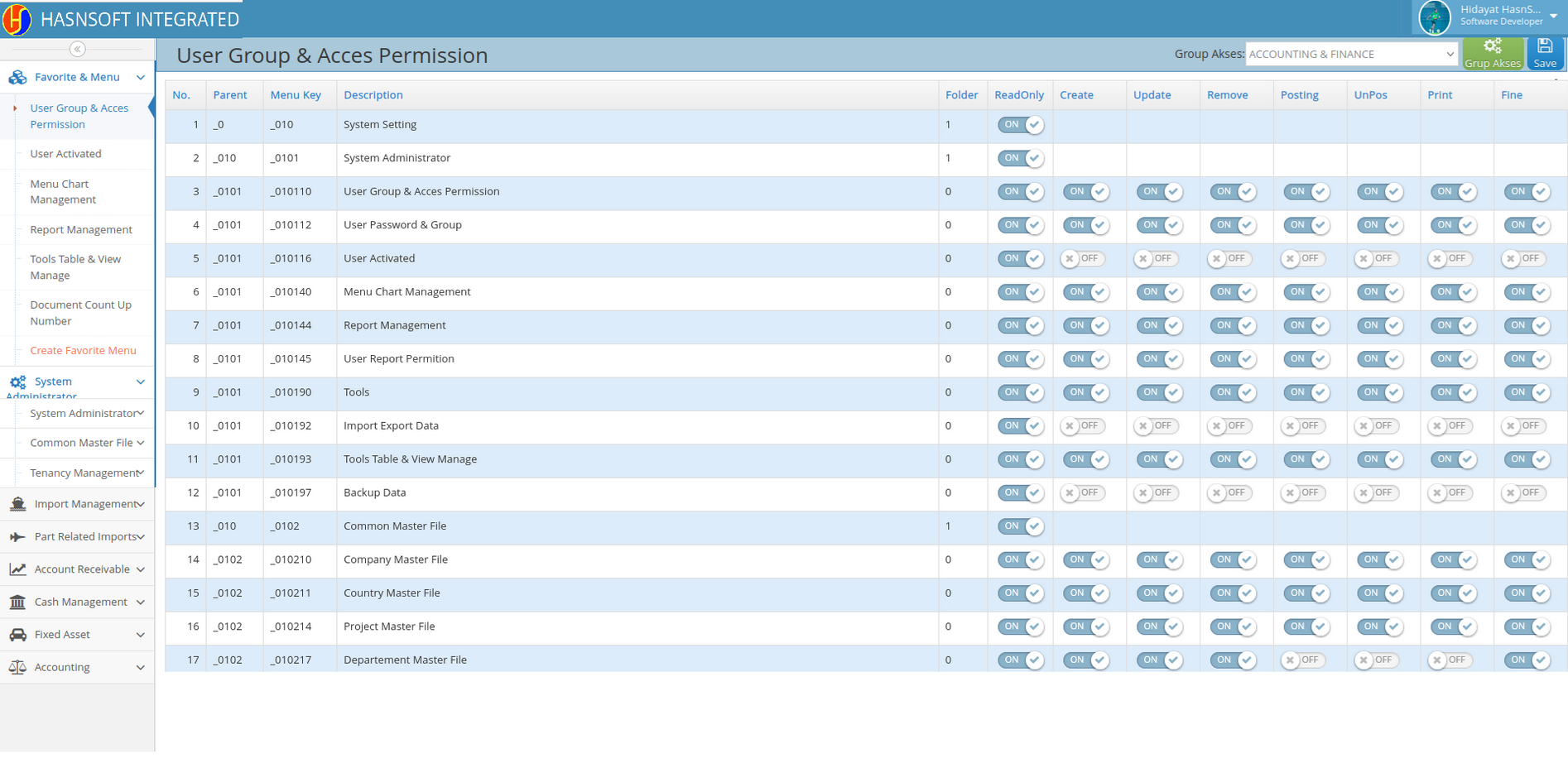Disable Print toggle for Report Management
The image size is (1568, 768).
[1453, 326]
